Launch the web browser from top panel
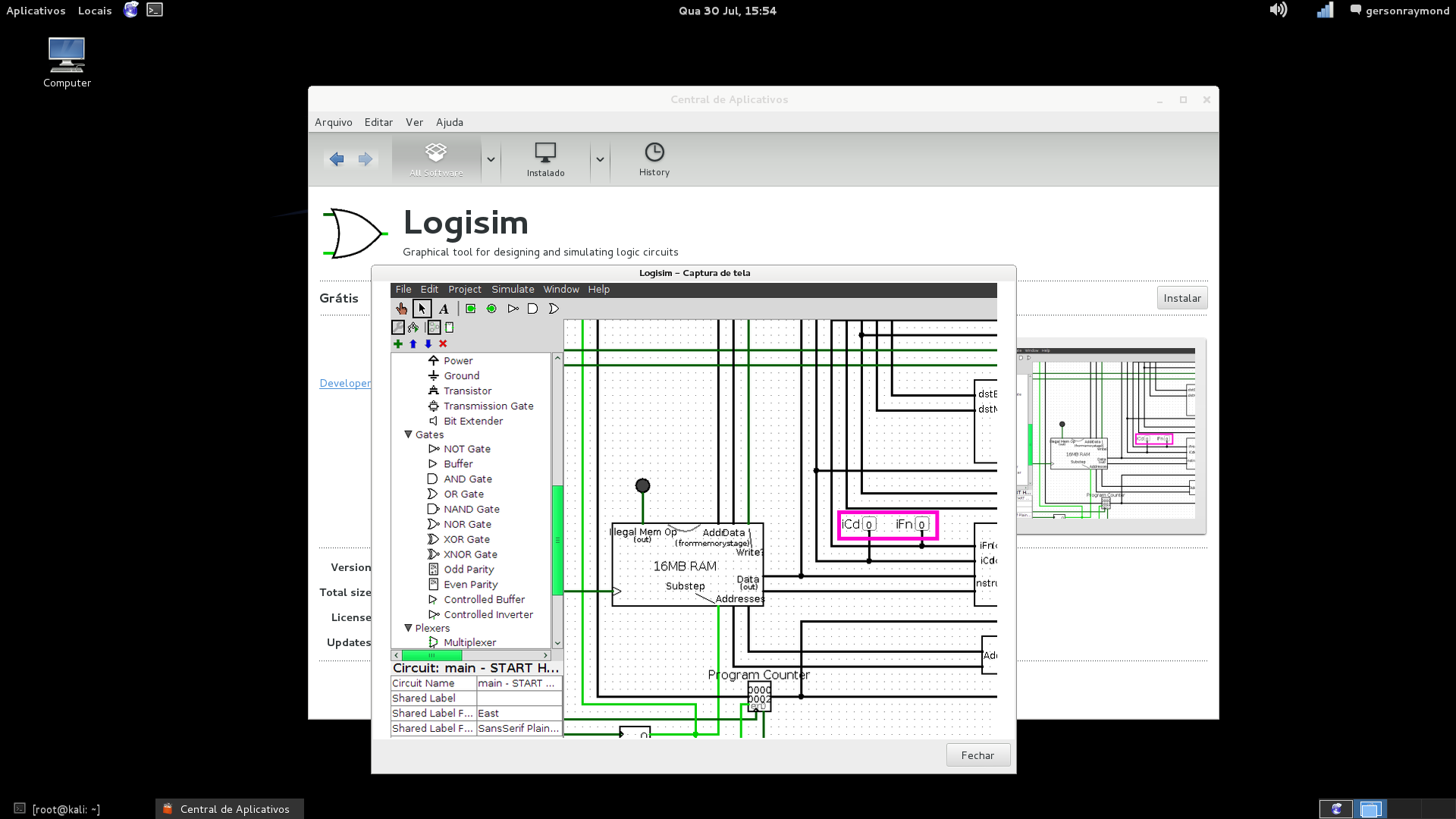1456x819 pixels. 131,10
